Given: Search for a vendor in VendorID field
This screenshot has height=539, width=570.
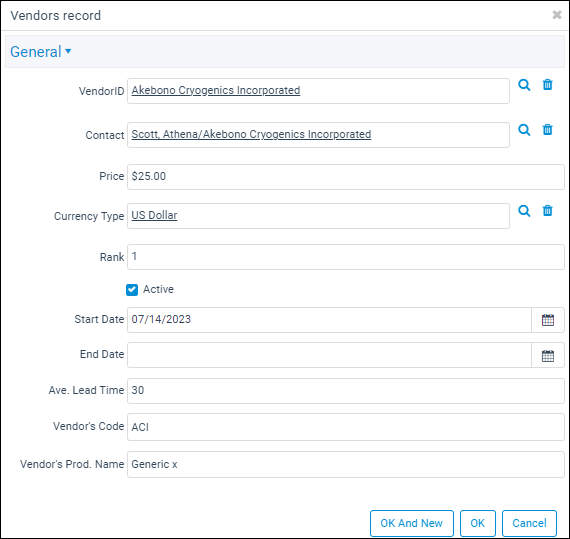Looking at the screenshot, I should [524, 85].
